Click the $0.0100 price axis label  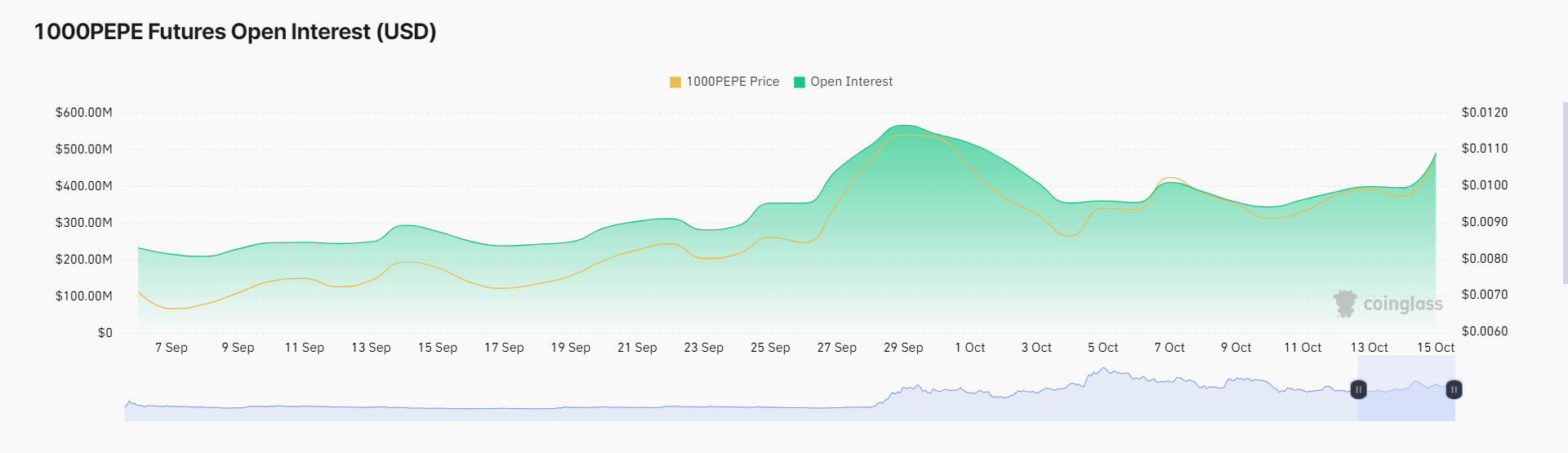[1485, 185]
